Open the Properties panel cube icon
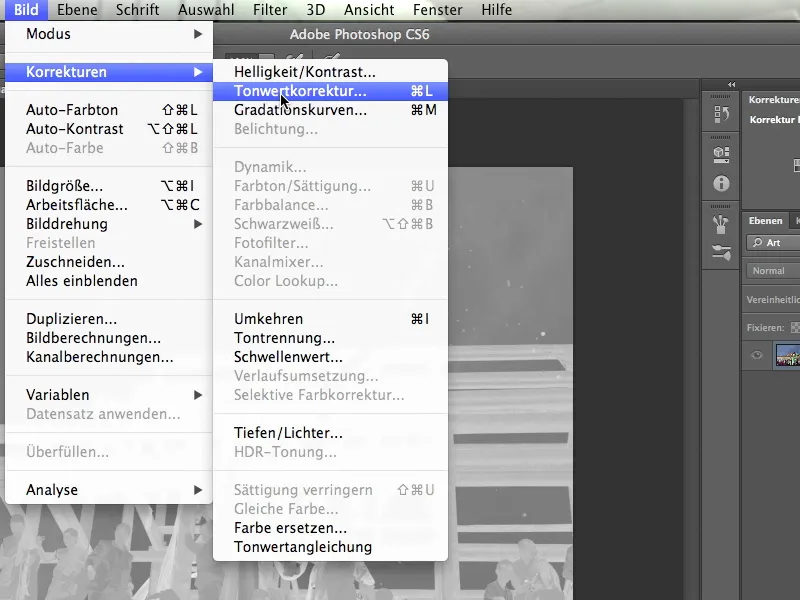This screenshot has height=600, width=800. [721, 154]
